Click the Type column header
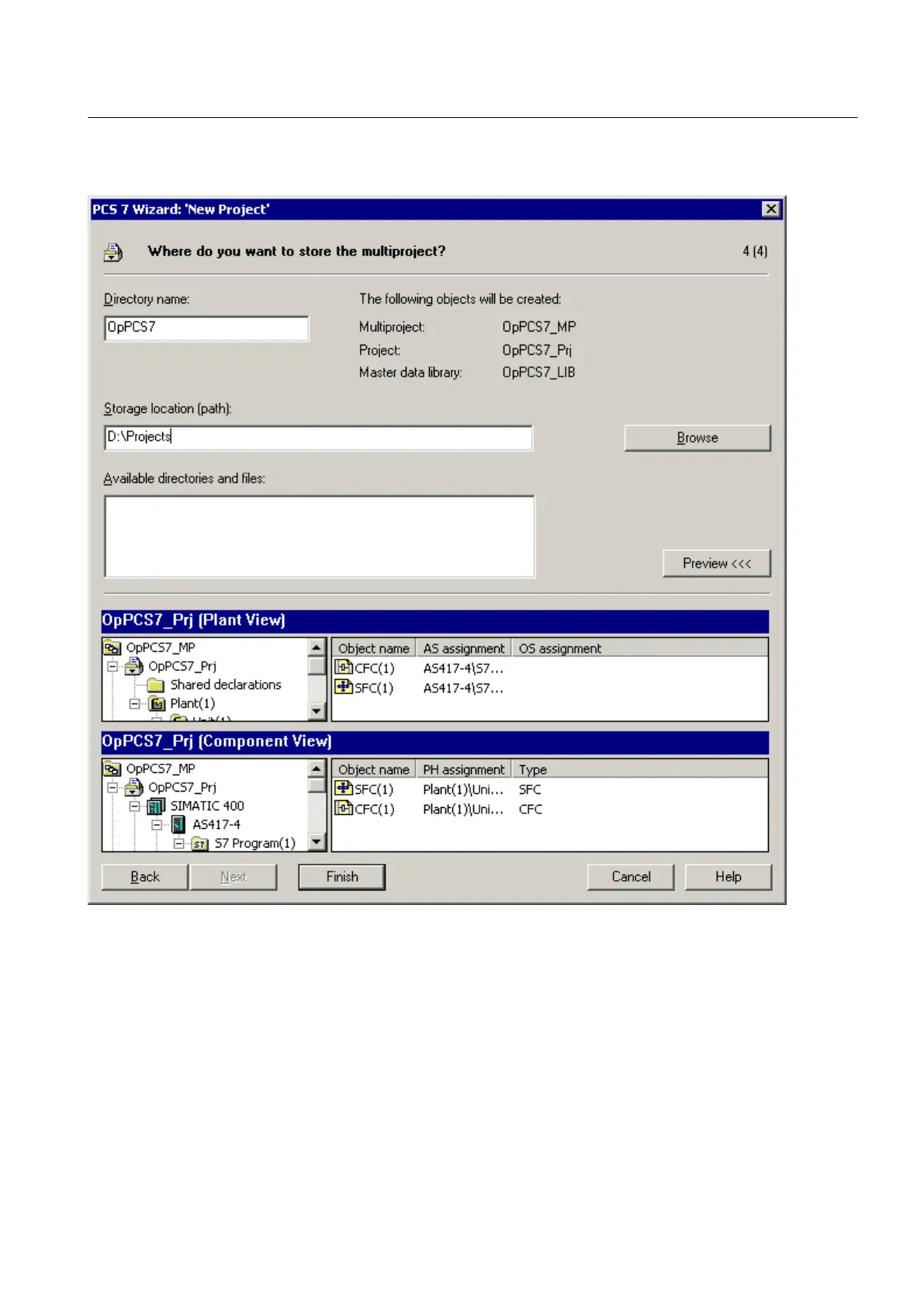This screenshot has width=924, height=1307. pyautogui.click(x=639, y=769)
